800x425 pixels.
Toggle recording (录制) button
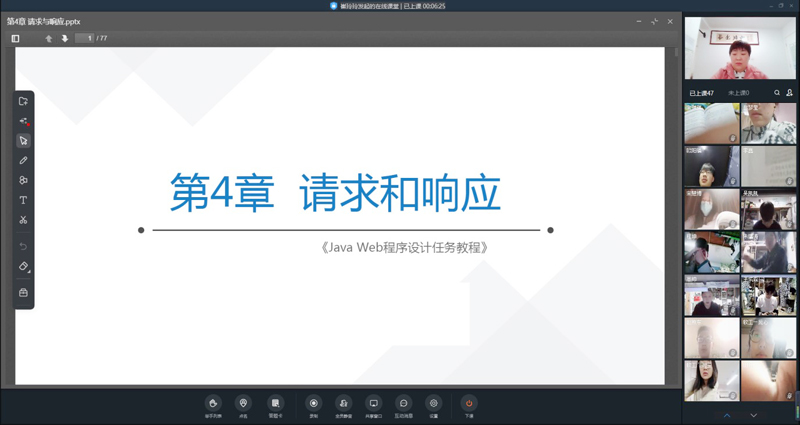[x=313, y=405]
